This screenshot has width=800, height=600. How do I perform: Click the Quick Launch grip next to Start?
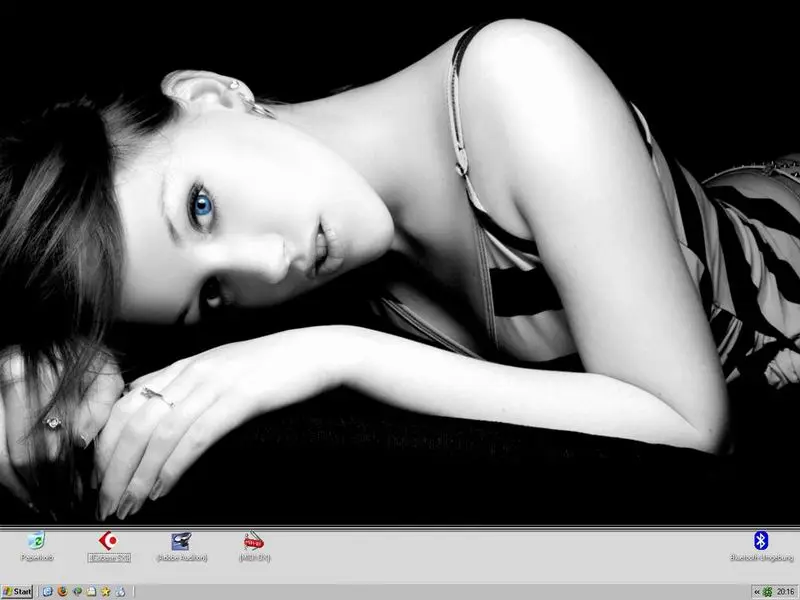tap(38, 592)
